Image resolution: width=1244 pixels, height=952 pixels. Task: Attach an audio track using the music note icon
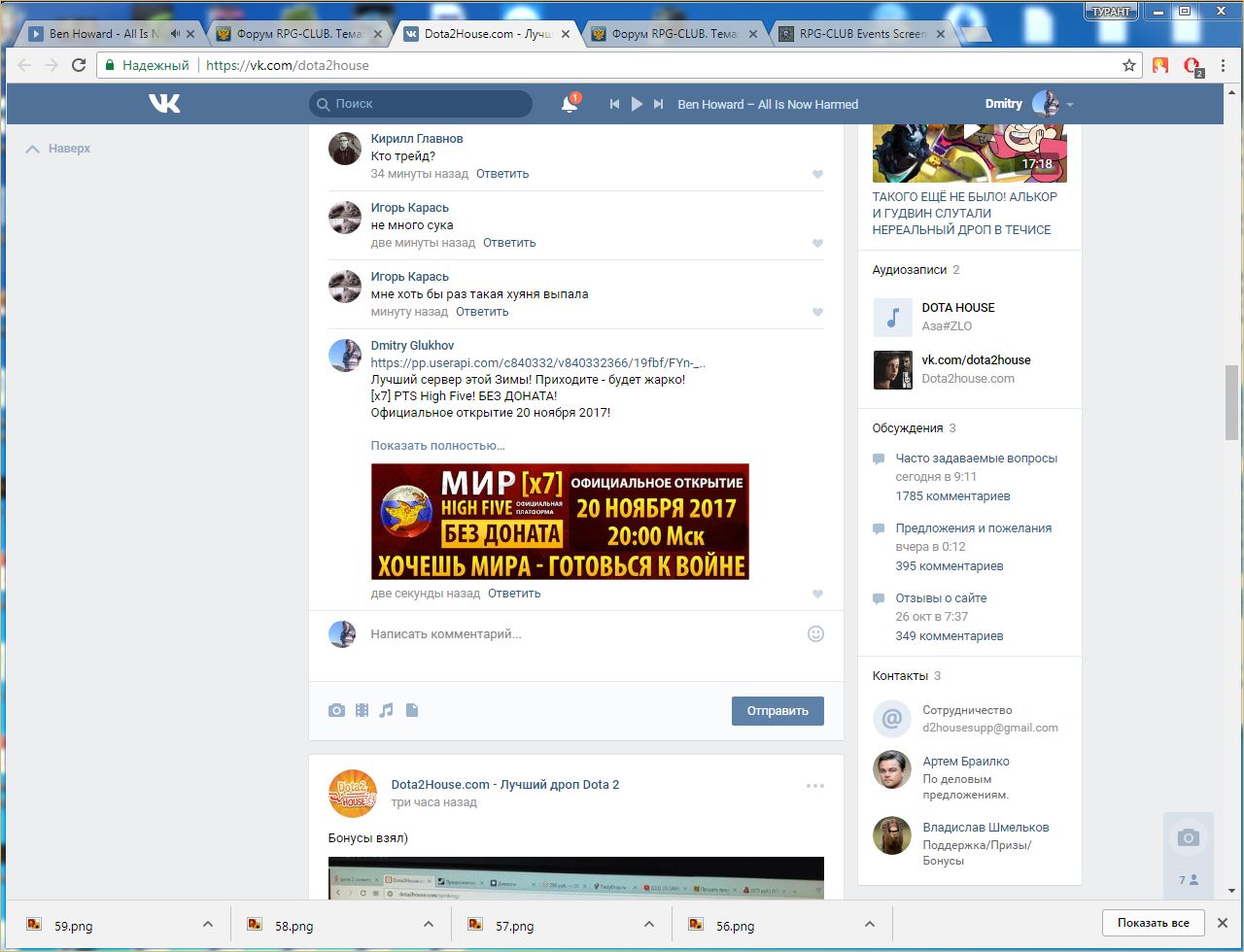386,710
